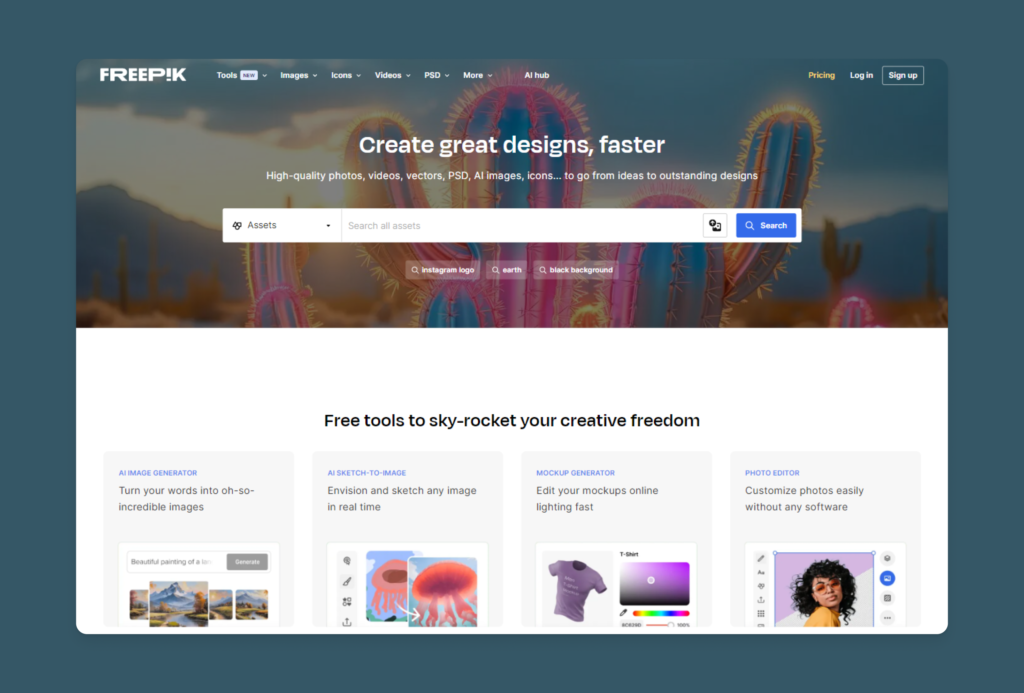Click the Sign up button
The height and width of the screenshot is (693, 1024).
902,75
